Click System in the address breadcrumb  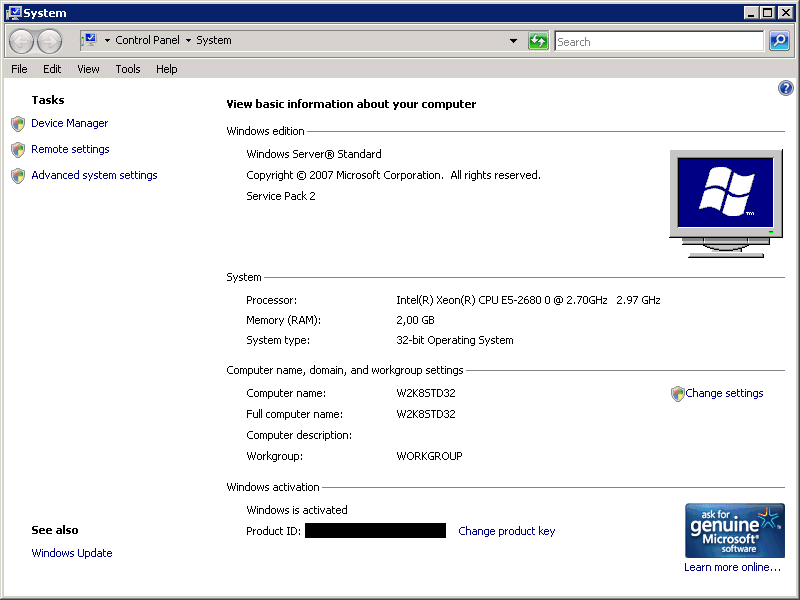coord(214,40)
